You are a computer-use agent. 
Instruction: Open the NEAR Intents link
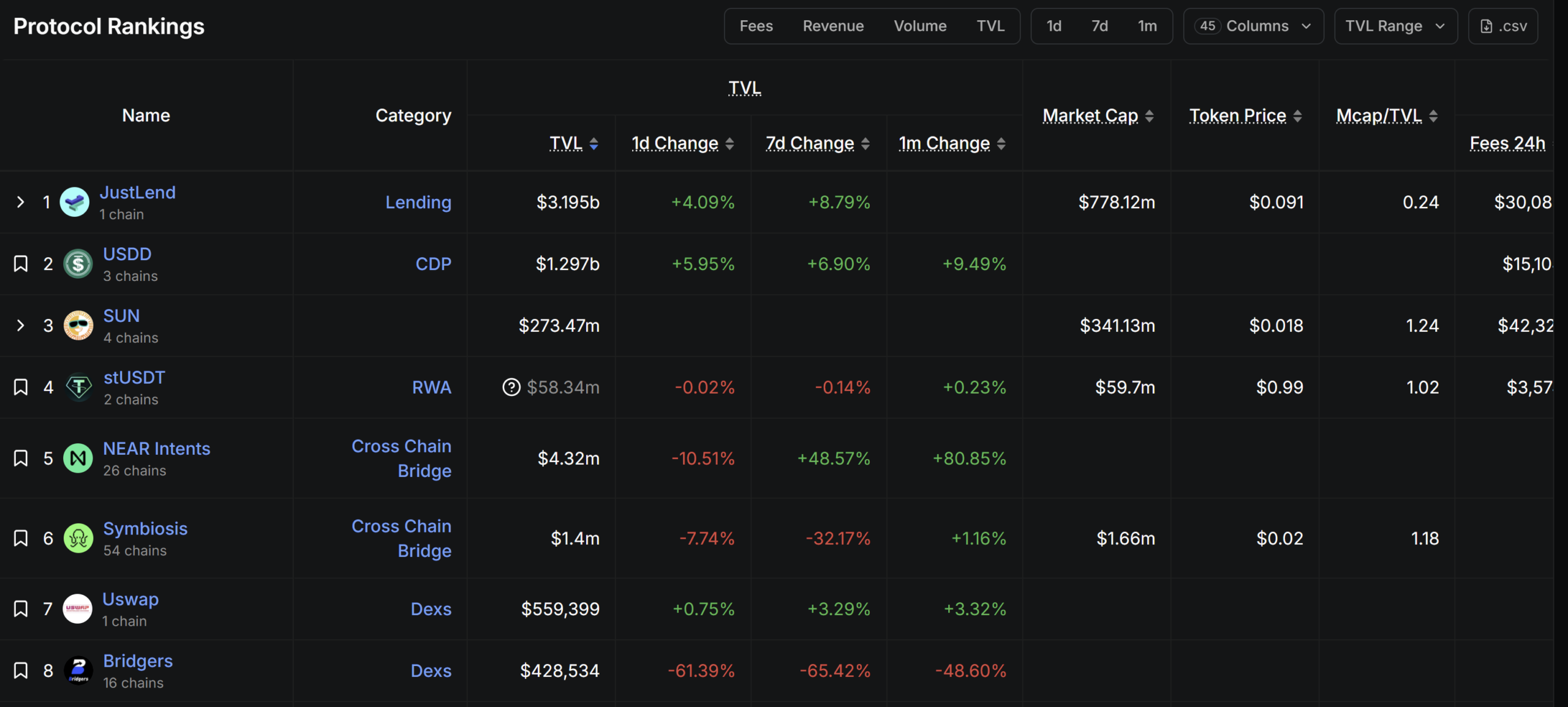click(157, 449)
